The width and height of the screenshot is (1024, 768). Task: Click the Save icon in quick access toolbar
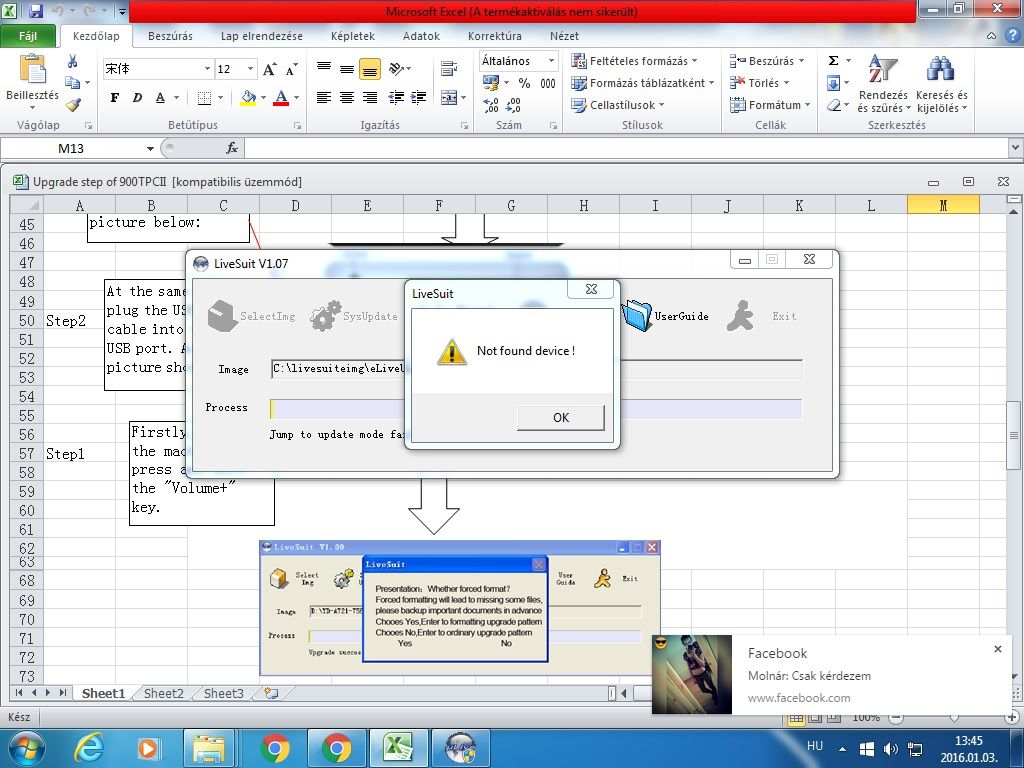pos(36,10)
